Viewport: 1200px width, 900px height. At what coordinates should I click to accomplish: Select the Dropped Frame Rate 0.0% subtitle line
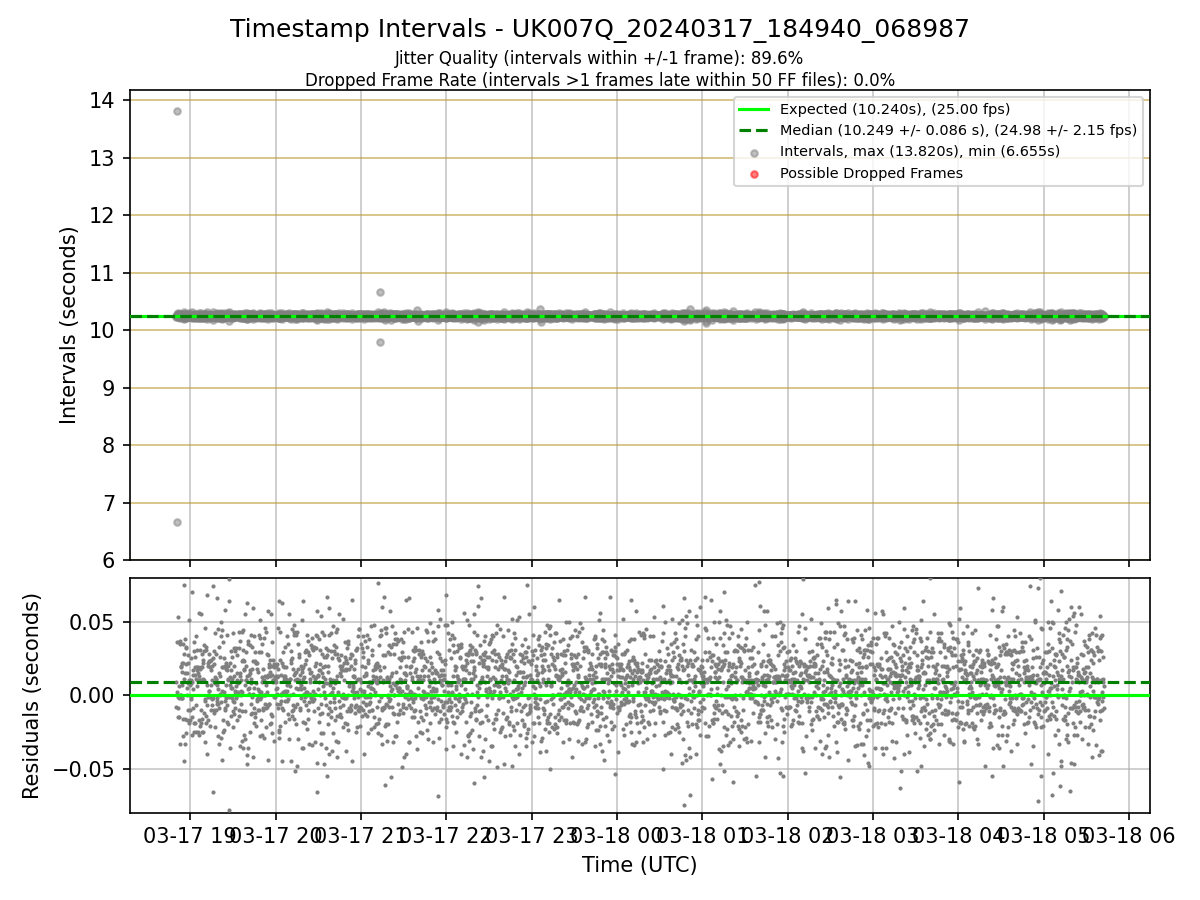(x=599, y=80)
